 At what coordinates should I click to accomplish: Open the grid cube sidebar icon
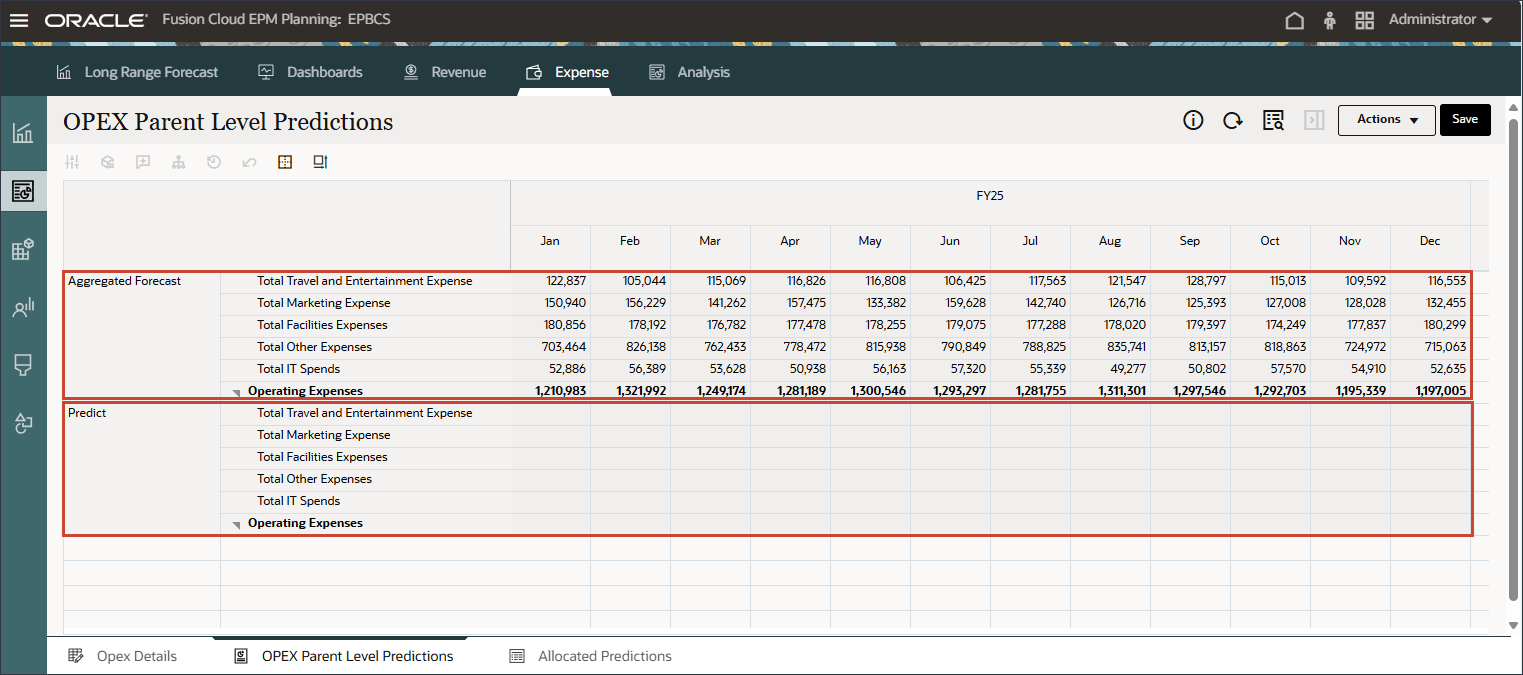pyautogui.click(x=23, y=250)
